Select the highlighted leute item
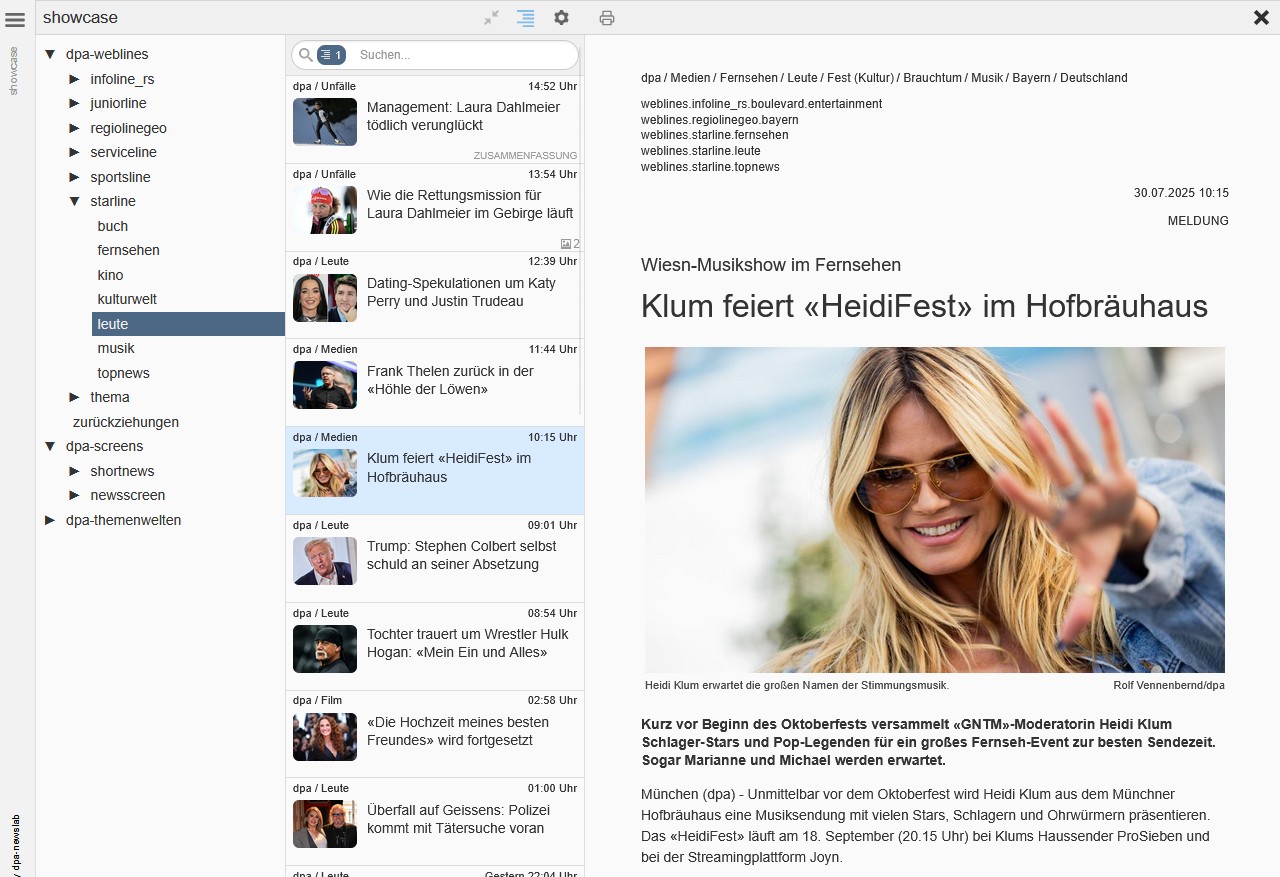The width and height of the screenshot is (1280, 877). (x=188, y=324)
